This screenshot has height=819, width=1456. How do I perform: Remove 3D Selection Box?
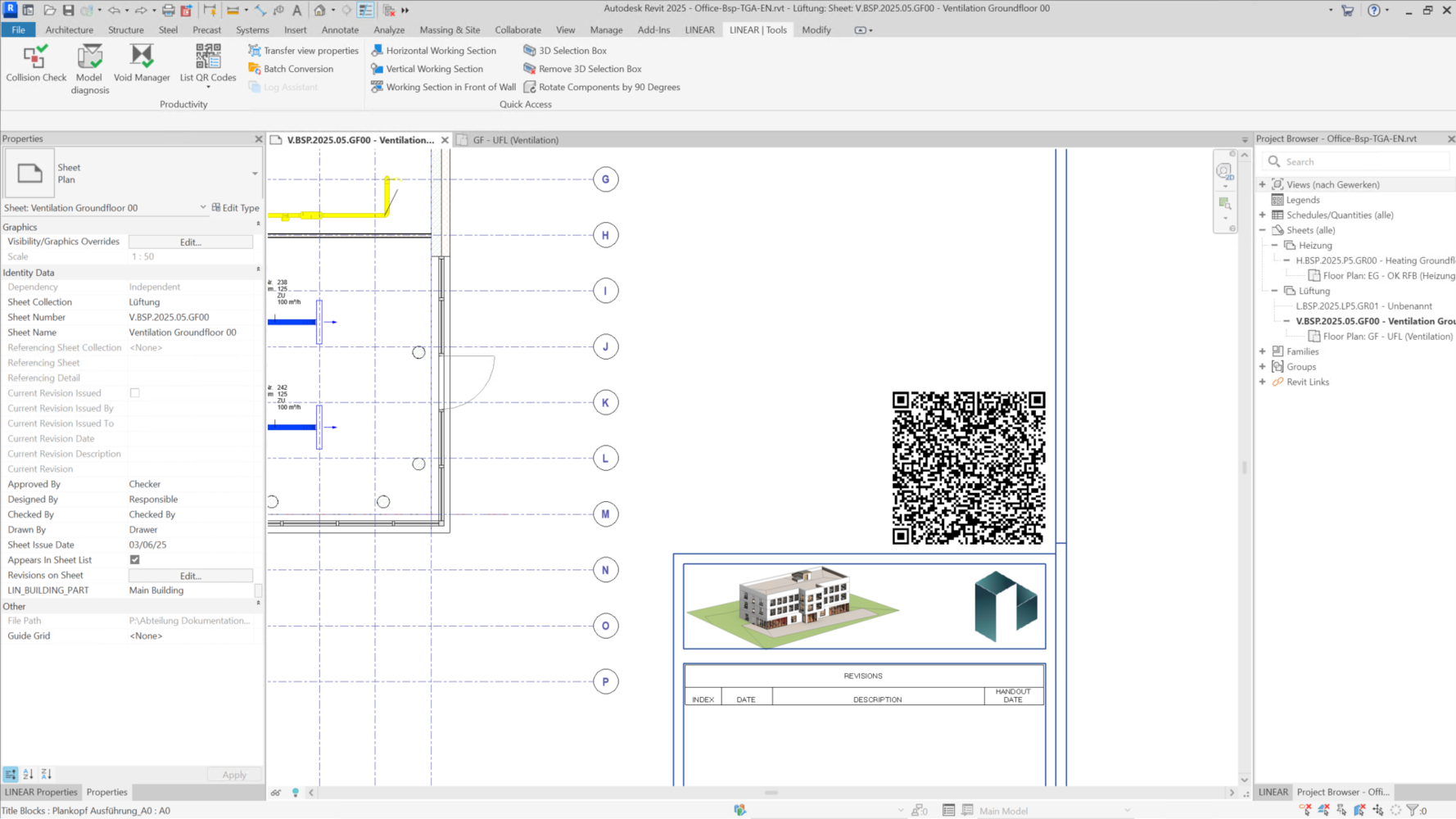click(582, 69)
